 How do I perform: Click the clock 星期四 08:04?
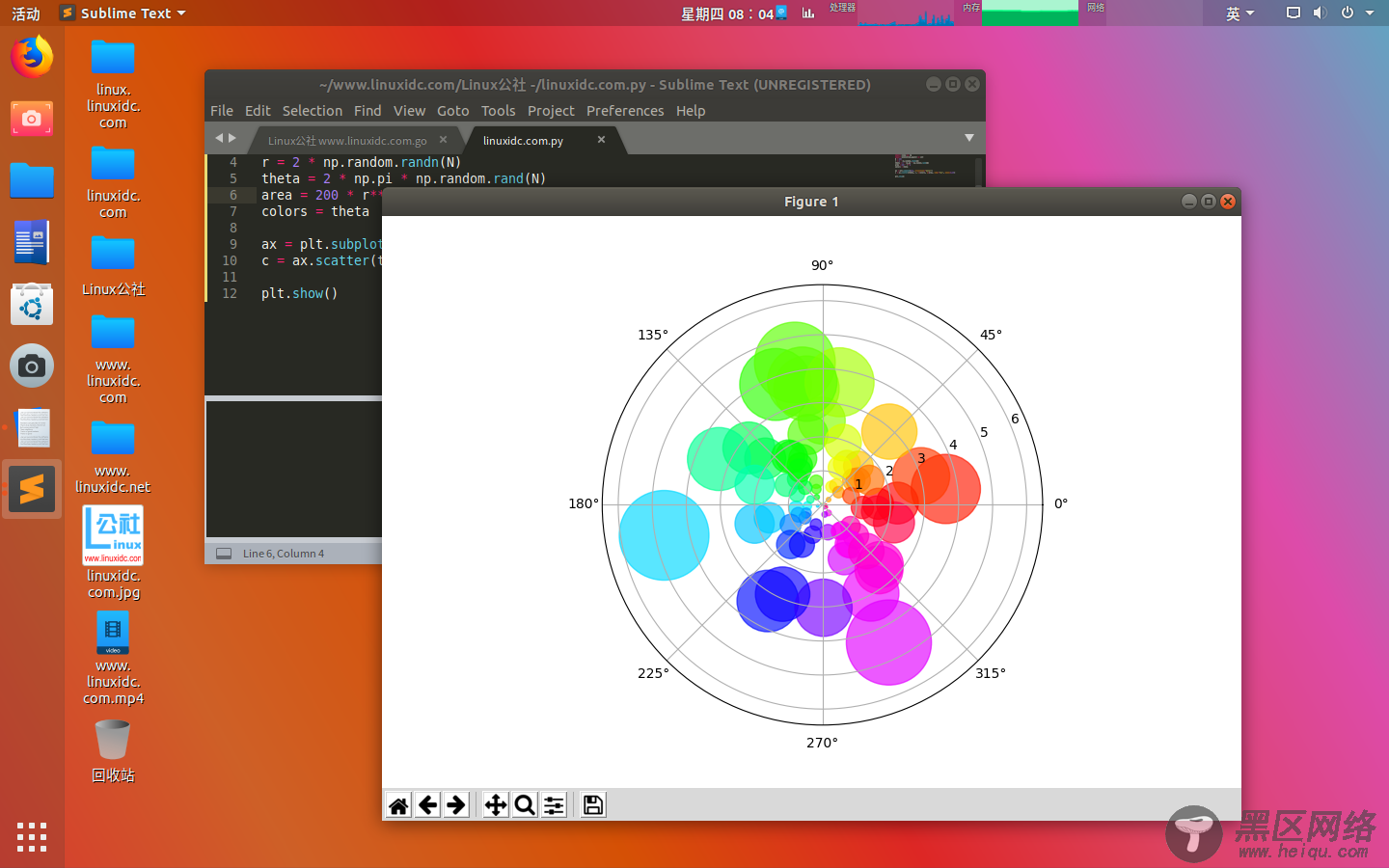coord(727,14)
